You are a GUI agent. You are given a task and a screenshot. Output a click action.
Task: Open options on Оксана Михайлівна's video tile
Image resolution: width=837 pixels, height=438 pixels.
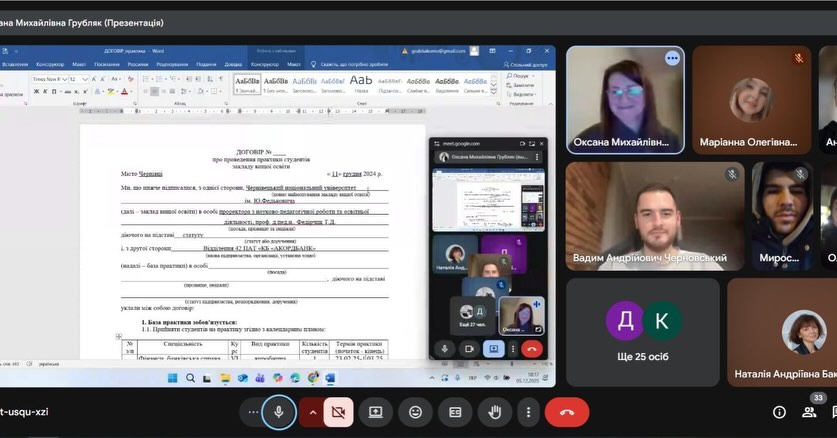coord(672,58)
